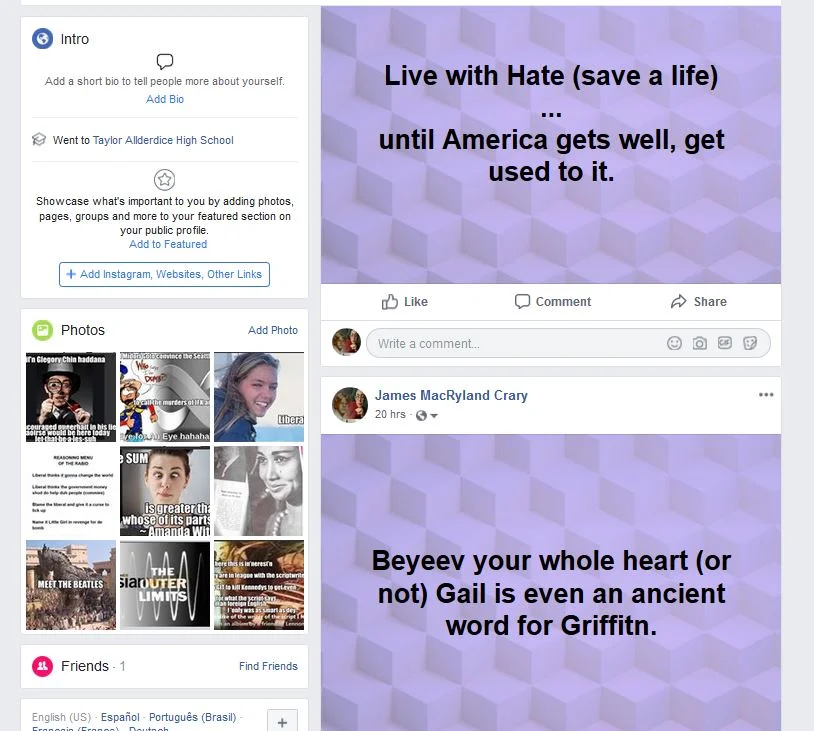Click the Intro globe icon
Image resolution: width=814 pixels, height=731 pixels.
(x=42, y=39)
